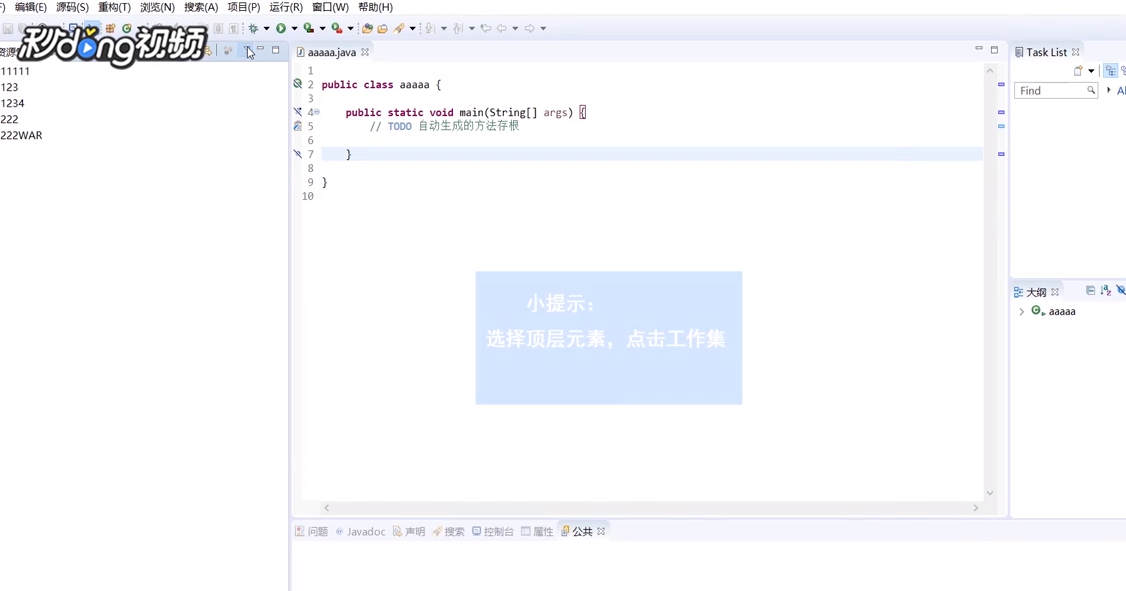Click the green Run button
Viewport: 1126px width, 591px height.
[x=281, y=28]
